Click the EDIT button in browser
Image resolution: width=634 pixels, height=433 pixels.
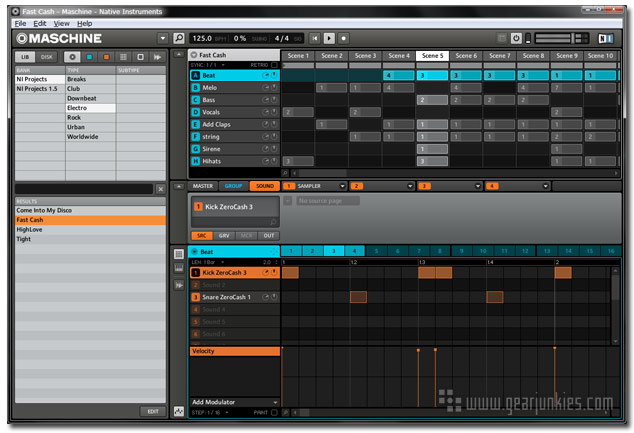(x=153, y=412)
